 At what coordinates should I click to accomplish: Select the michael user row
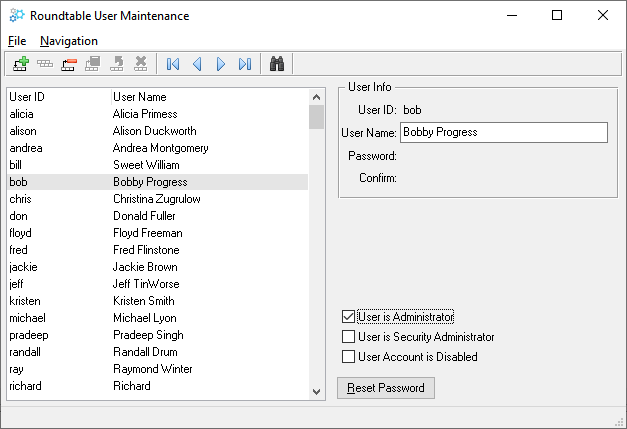(x=158, y=318)
